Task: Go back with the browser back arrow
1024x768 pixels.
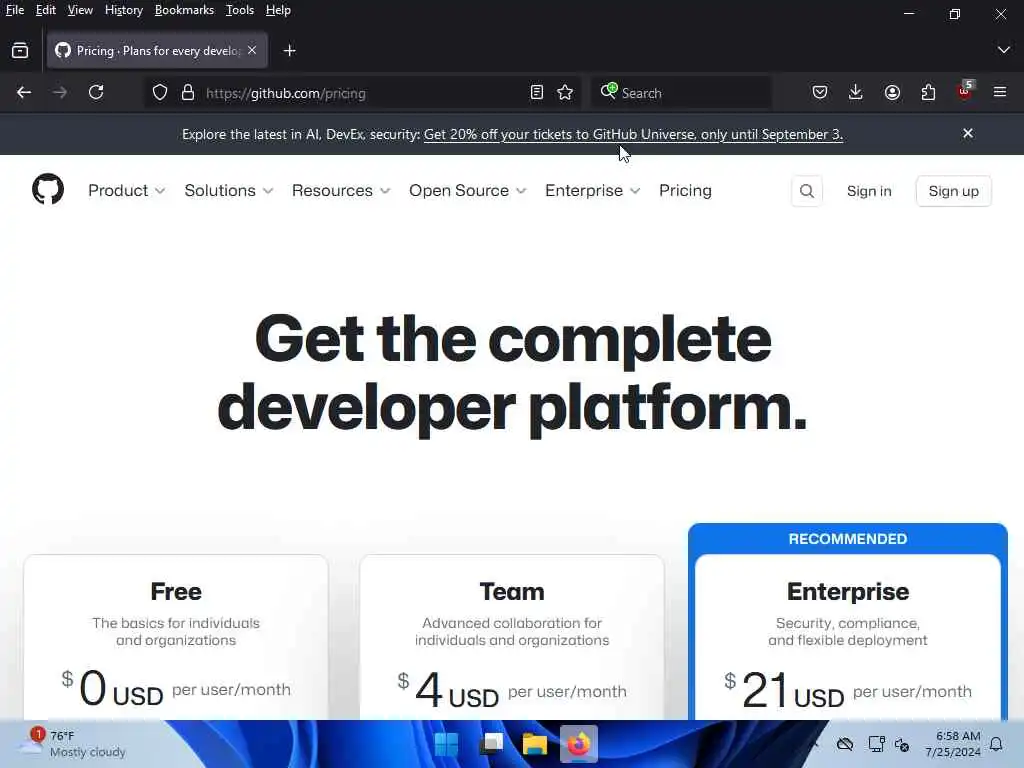Action: pos(24,93)
